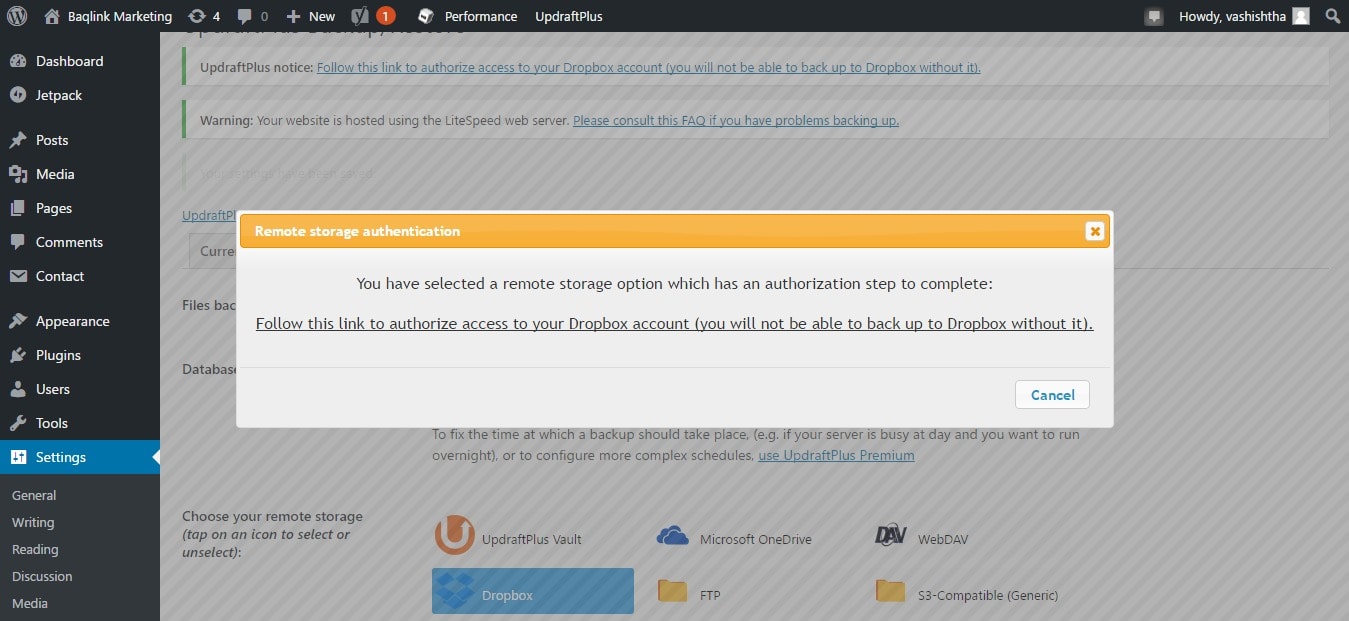Screen dimensions: 1349x621
Task: Open Pages in the sidebar
Action: point(80,208)
